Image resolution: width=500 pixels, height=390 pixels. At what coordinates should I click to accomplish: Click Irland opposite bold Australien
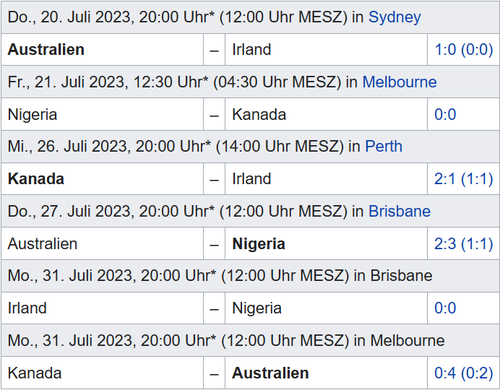tap(252, 50)
